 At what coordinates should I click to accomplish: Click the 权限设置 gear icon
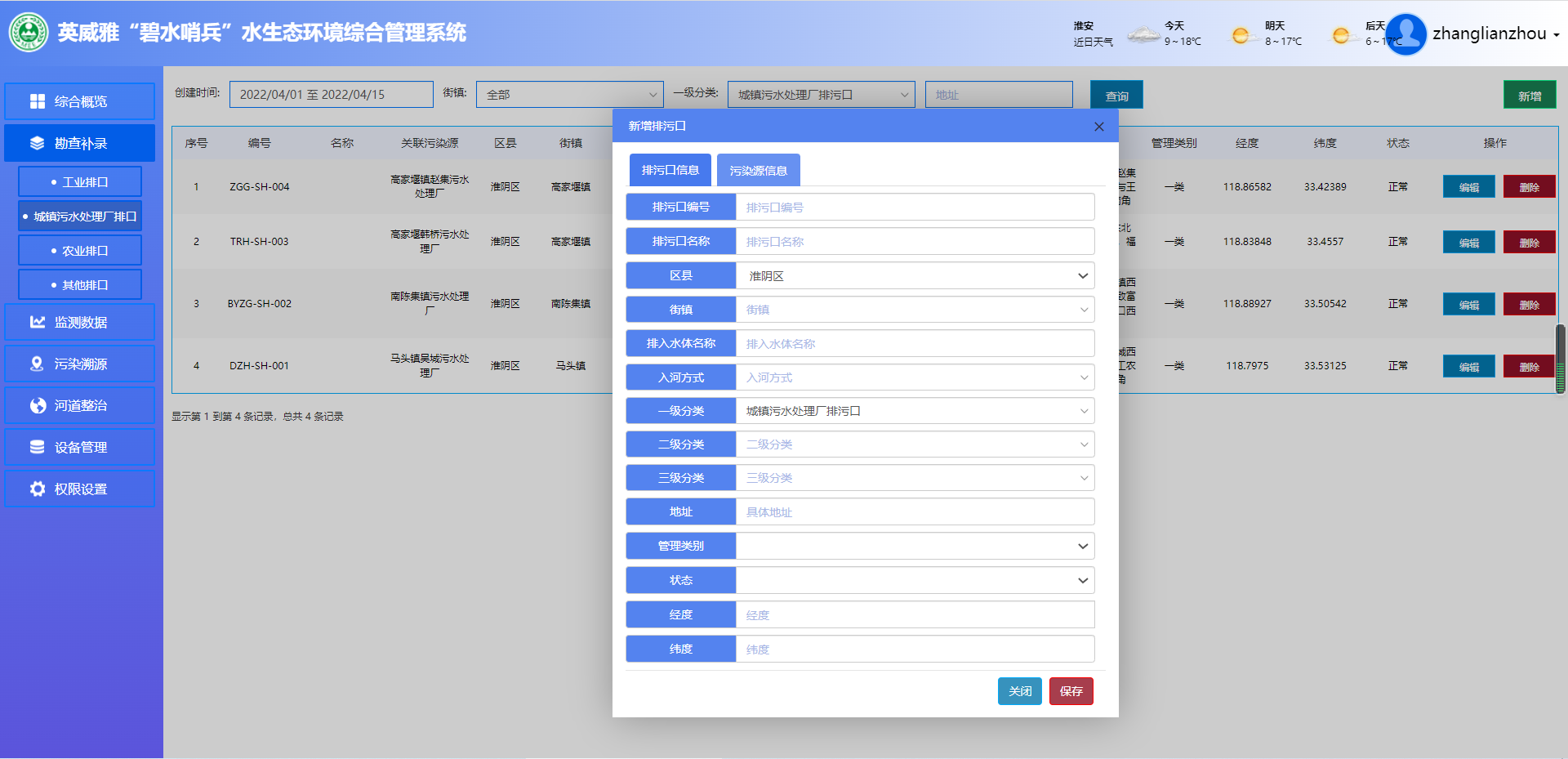38,489
